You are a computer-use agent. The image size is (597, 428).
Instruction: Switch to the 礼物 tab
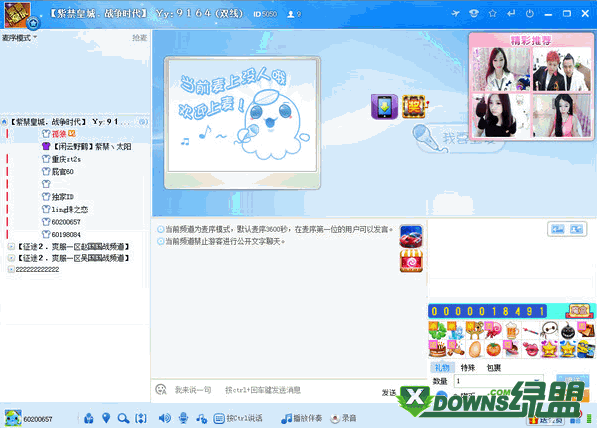click(x=442, y=367)
